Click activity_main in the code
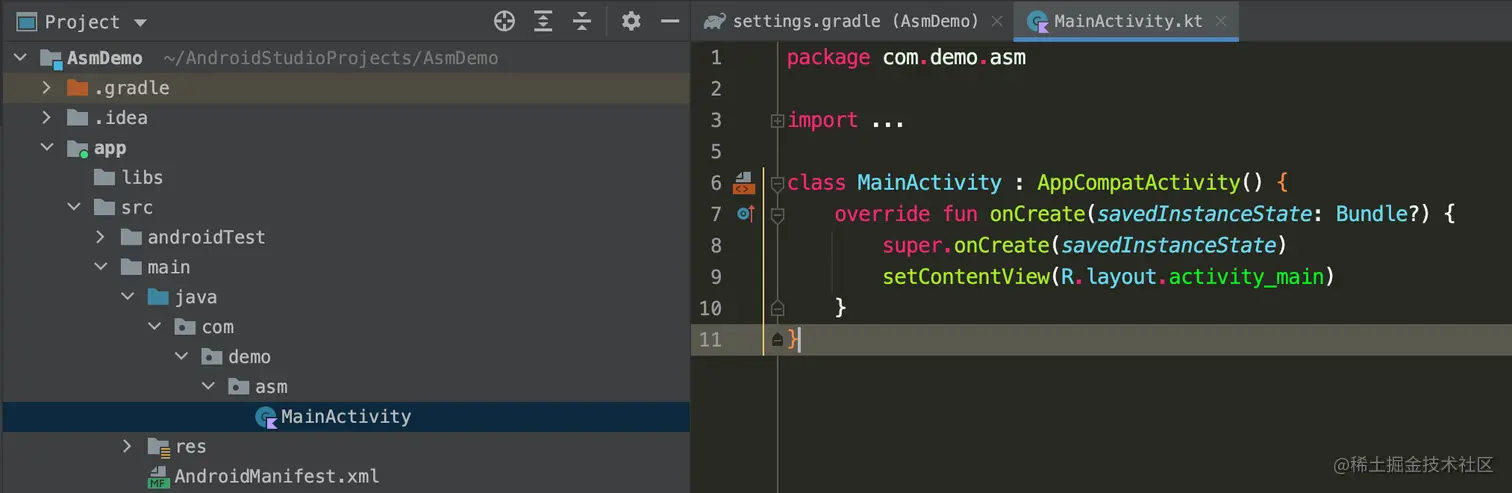The height and width of the screenshot is (493, 1512). pyautogui.click(x=1246, y=276)
